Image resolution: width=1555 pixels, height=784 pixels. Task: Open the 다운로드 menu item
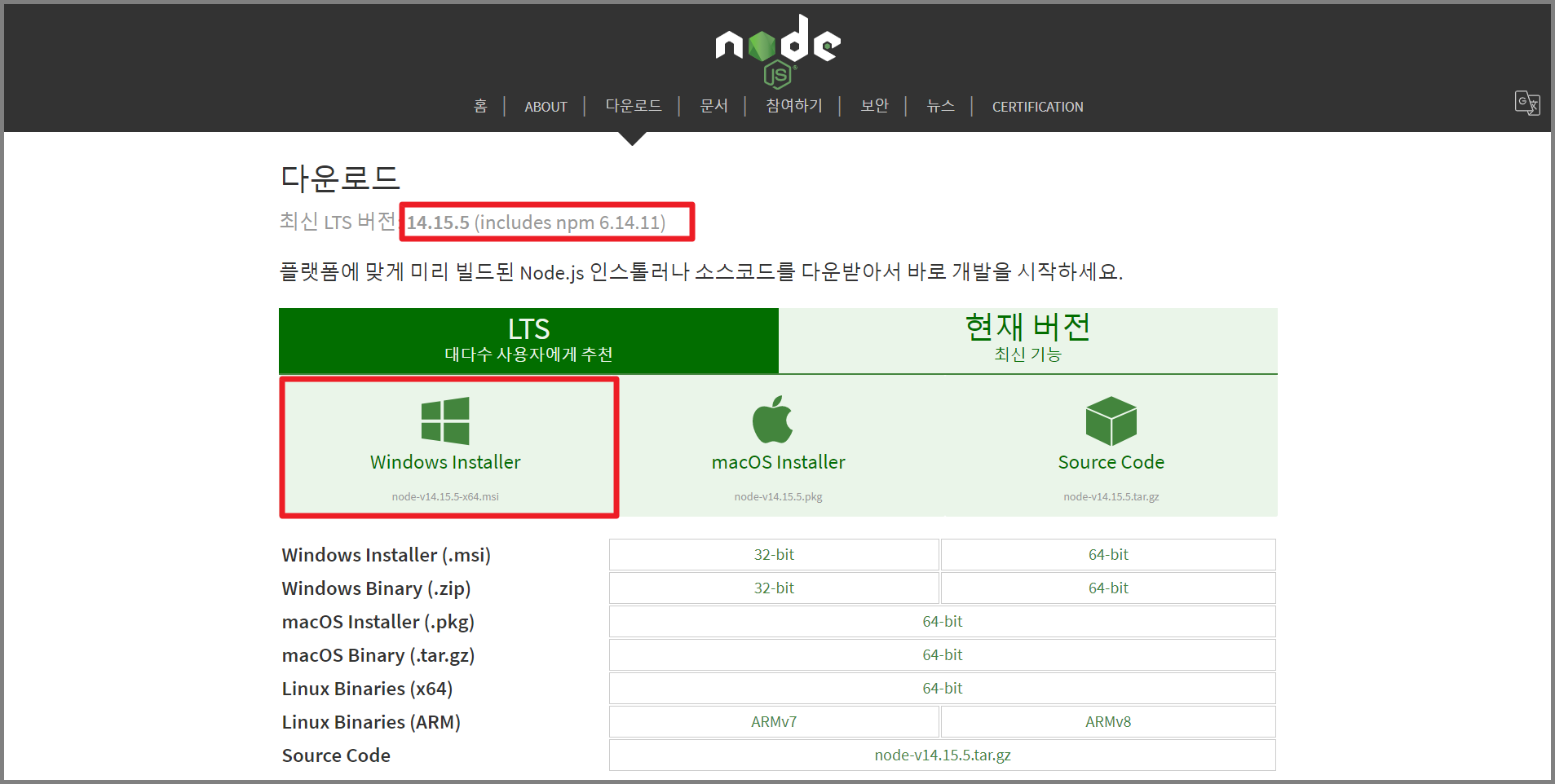click(x=634, y=106)
